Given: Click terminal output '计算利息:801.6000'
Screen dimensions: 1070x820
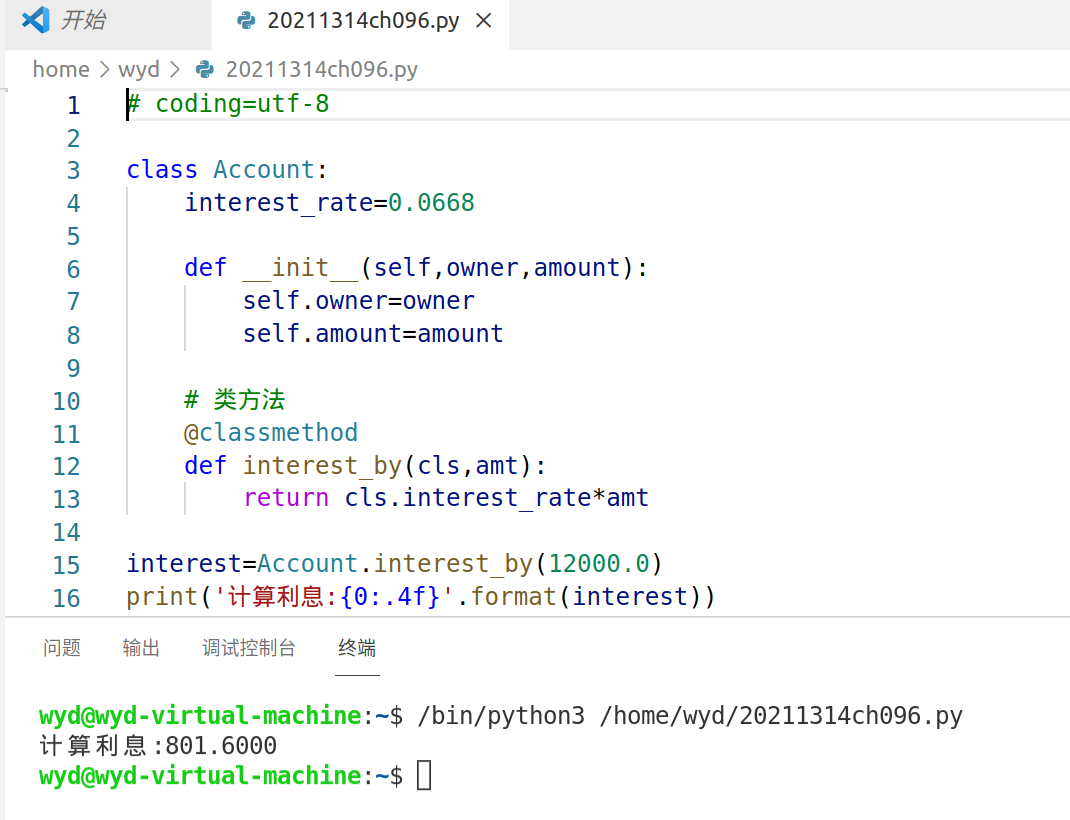Looking at the screenshot, I should tap(158, 746).
